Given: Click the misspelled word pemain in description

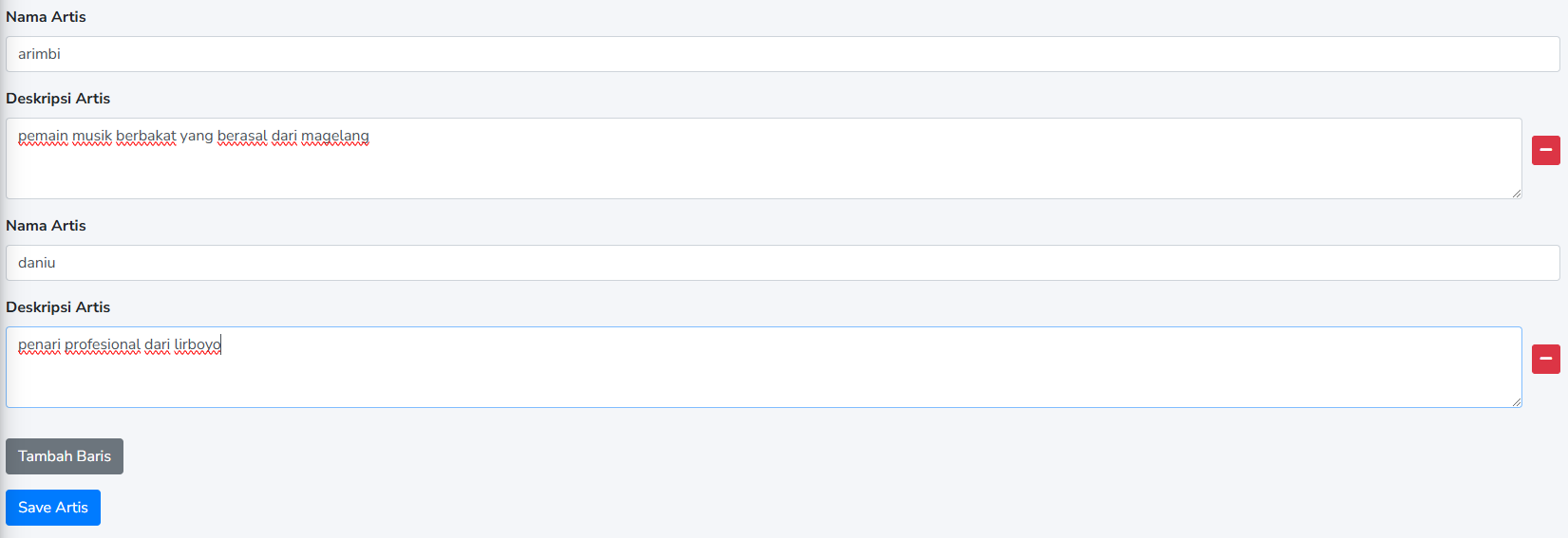Looking at the screenshot, I should [43, 136].
